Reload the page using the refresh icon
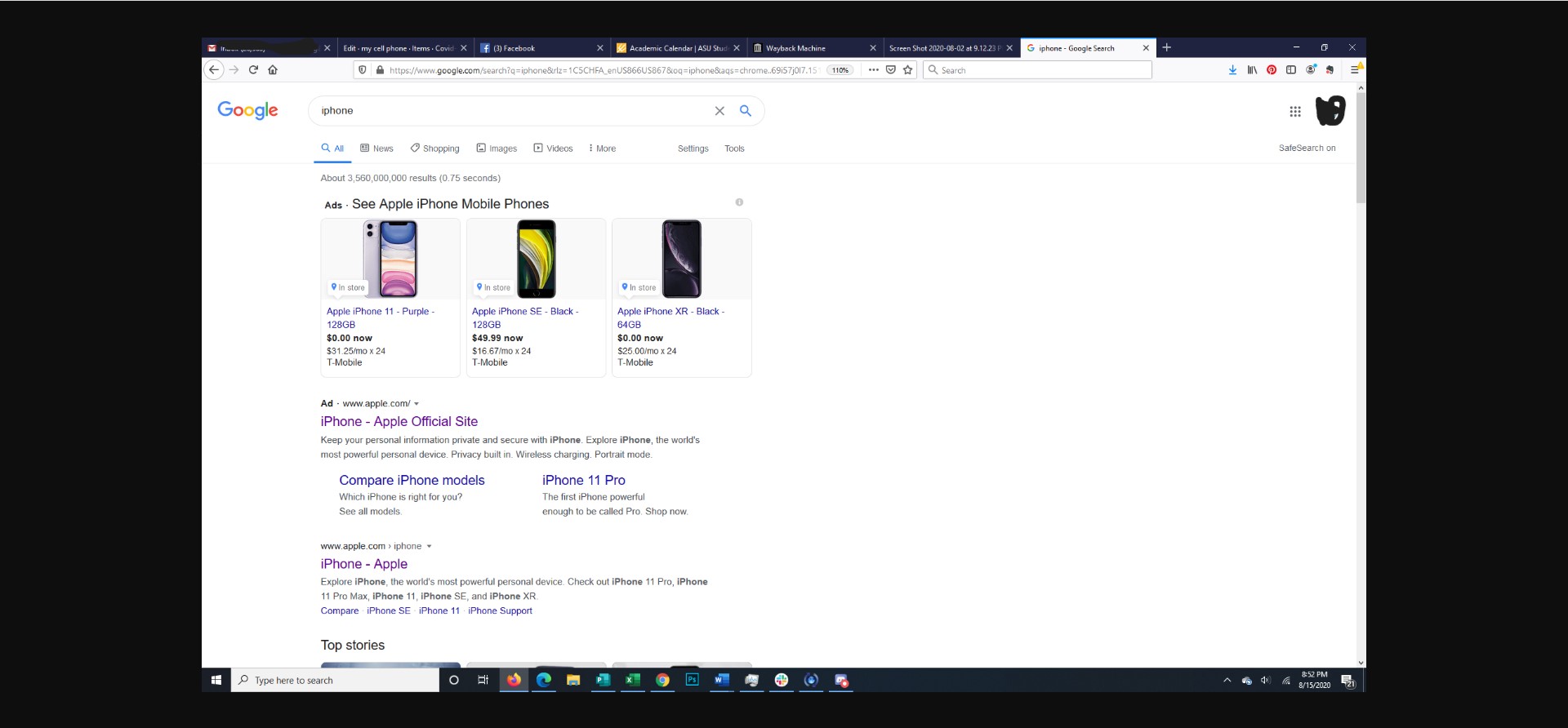This screenshot has width=1568, height=728. tap(253, 70)
